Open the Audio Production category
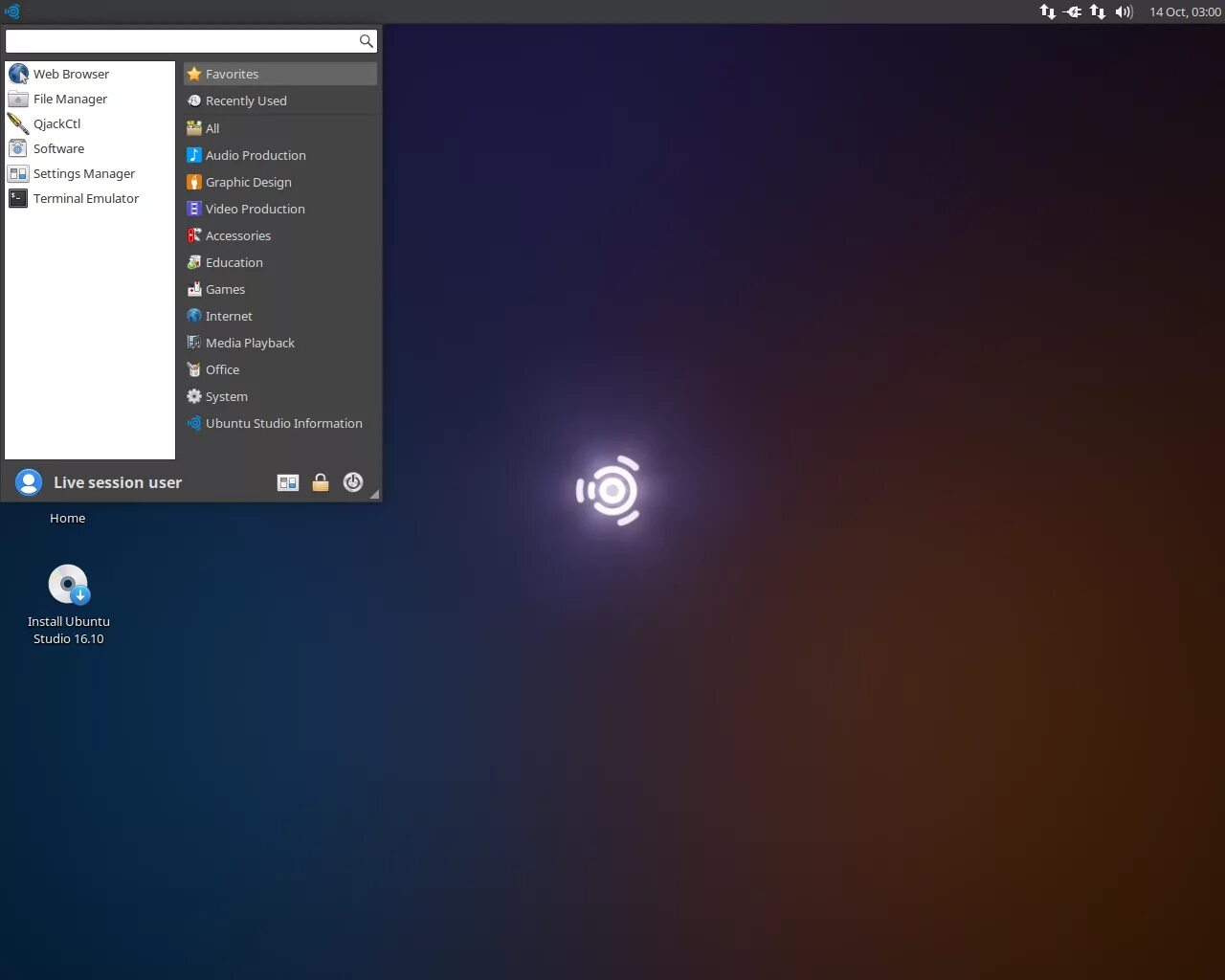Image resolution: width=1225 pixels, height=980 pixels. (256, 155)
